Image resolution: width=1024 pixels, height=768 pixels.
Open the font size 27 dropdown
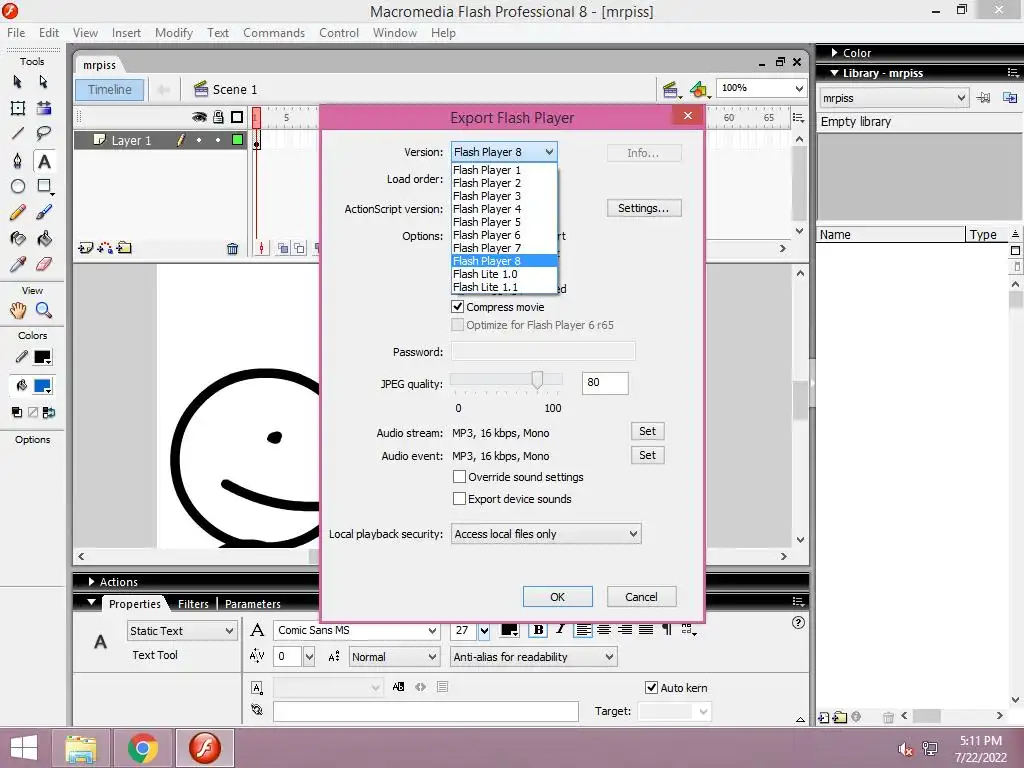tap(484, 631)
